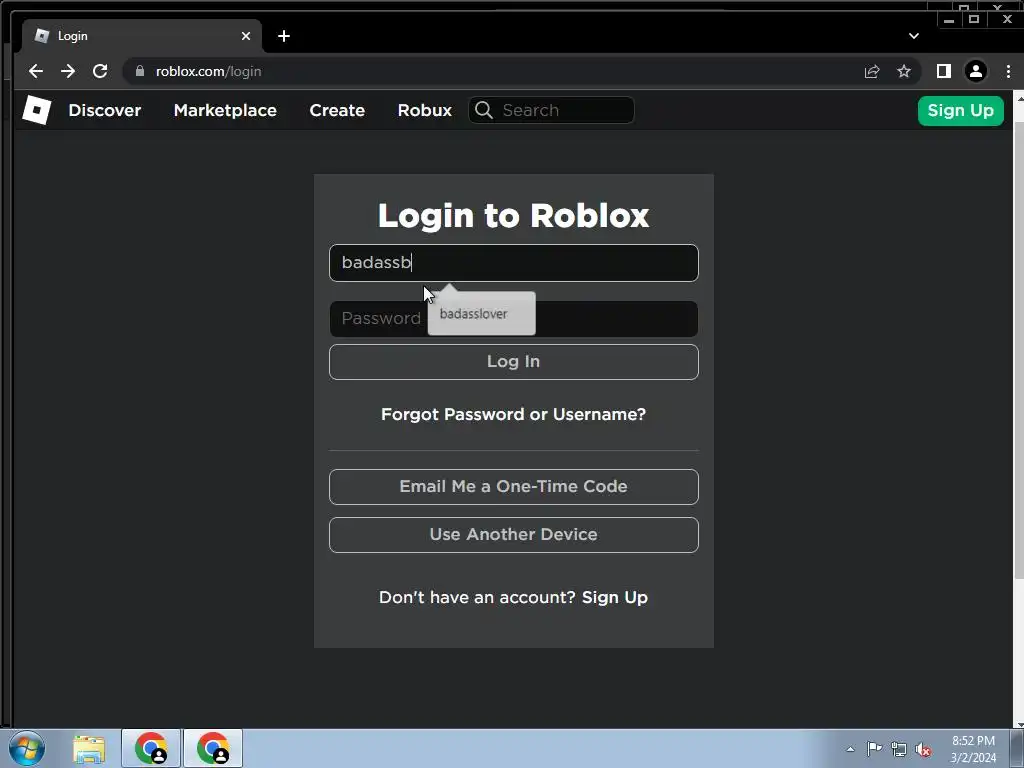Open the Chrome three-dot menu
The width and height of the screenshot is (1024, 768).
click(1008, 71)
